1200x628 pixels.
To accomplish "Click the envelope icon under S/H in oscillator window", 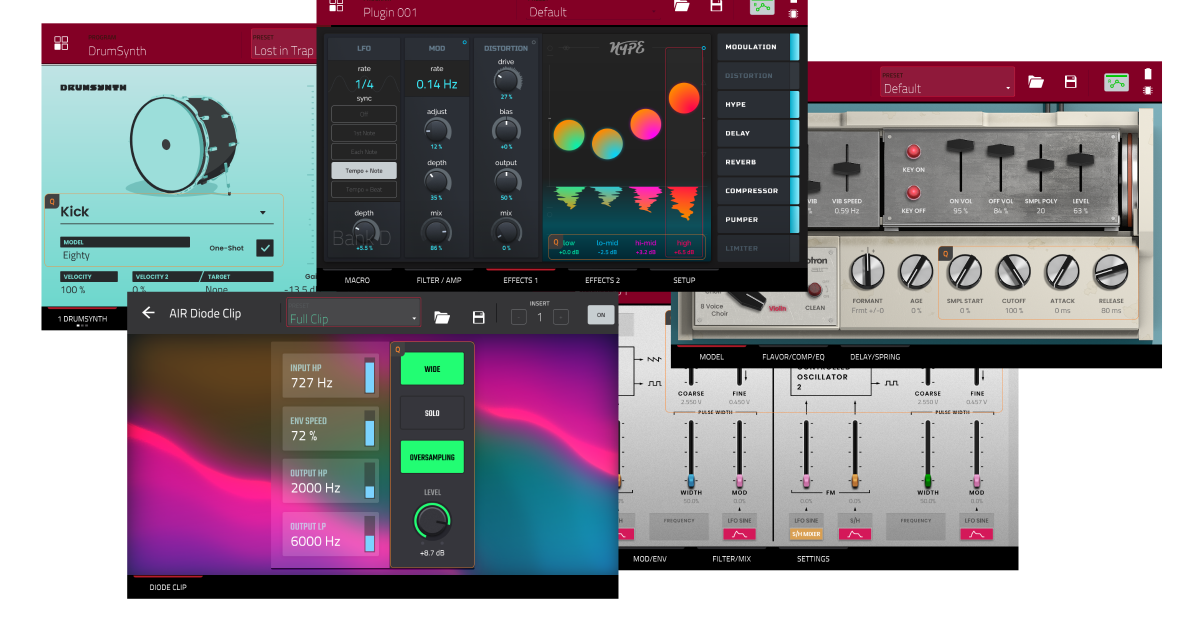I will [855, 534].
